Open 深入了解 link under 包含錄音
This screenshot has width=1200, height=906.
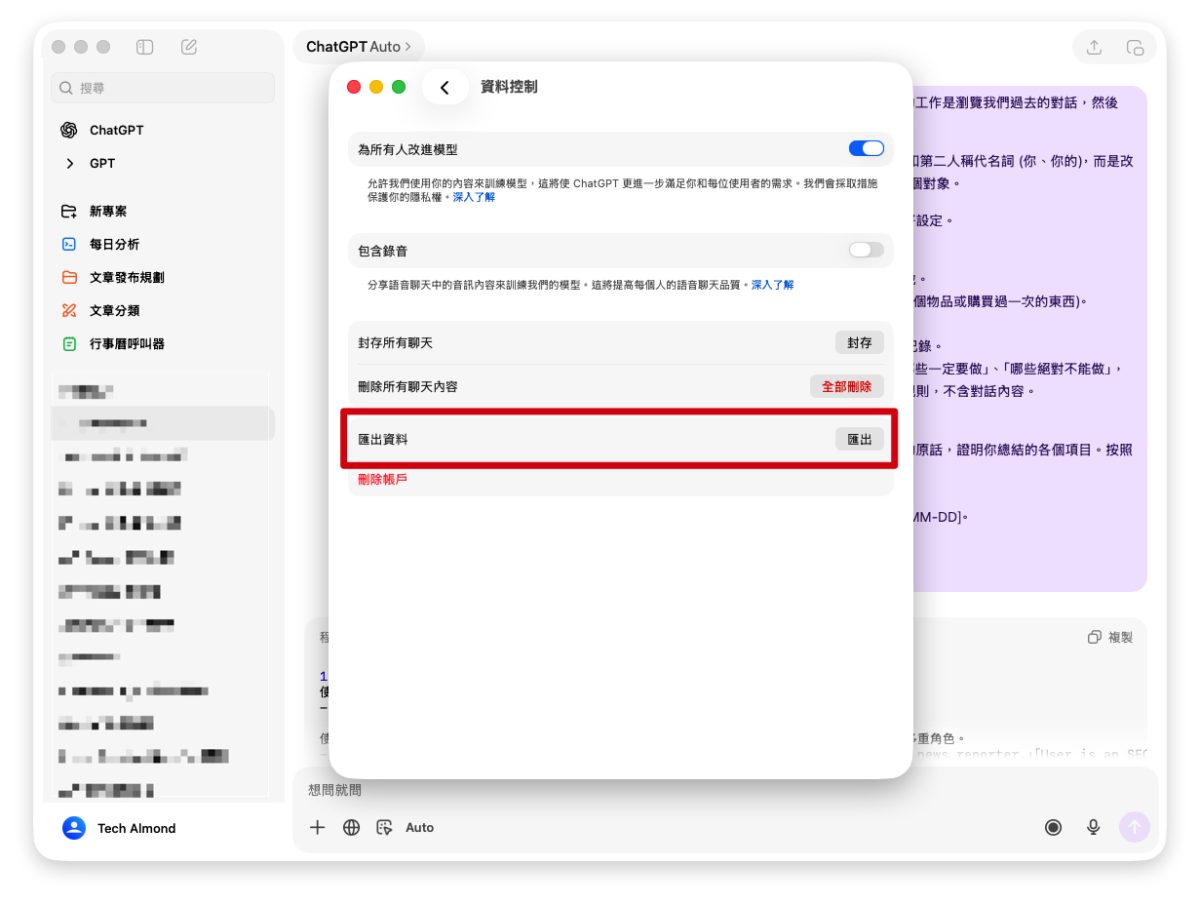(773, 285)
